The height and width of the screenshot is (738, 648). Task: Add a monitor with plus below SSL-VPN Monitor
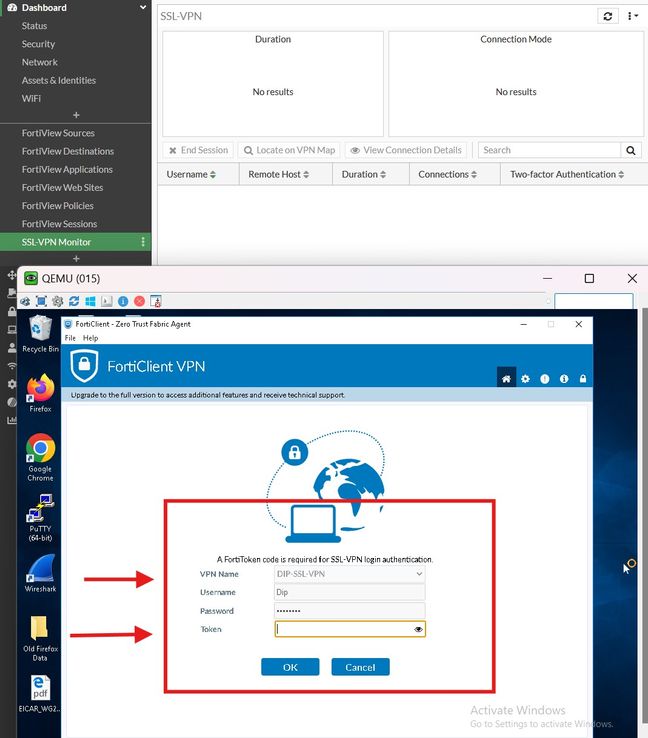pos(76,259)
